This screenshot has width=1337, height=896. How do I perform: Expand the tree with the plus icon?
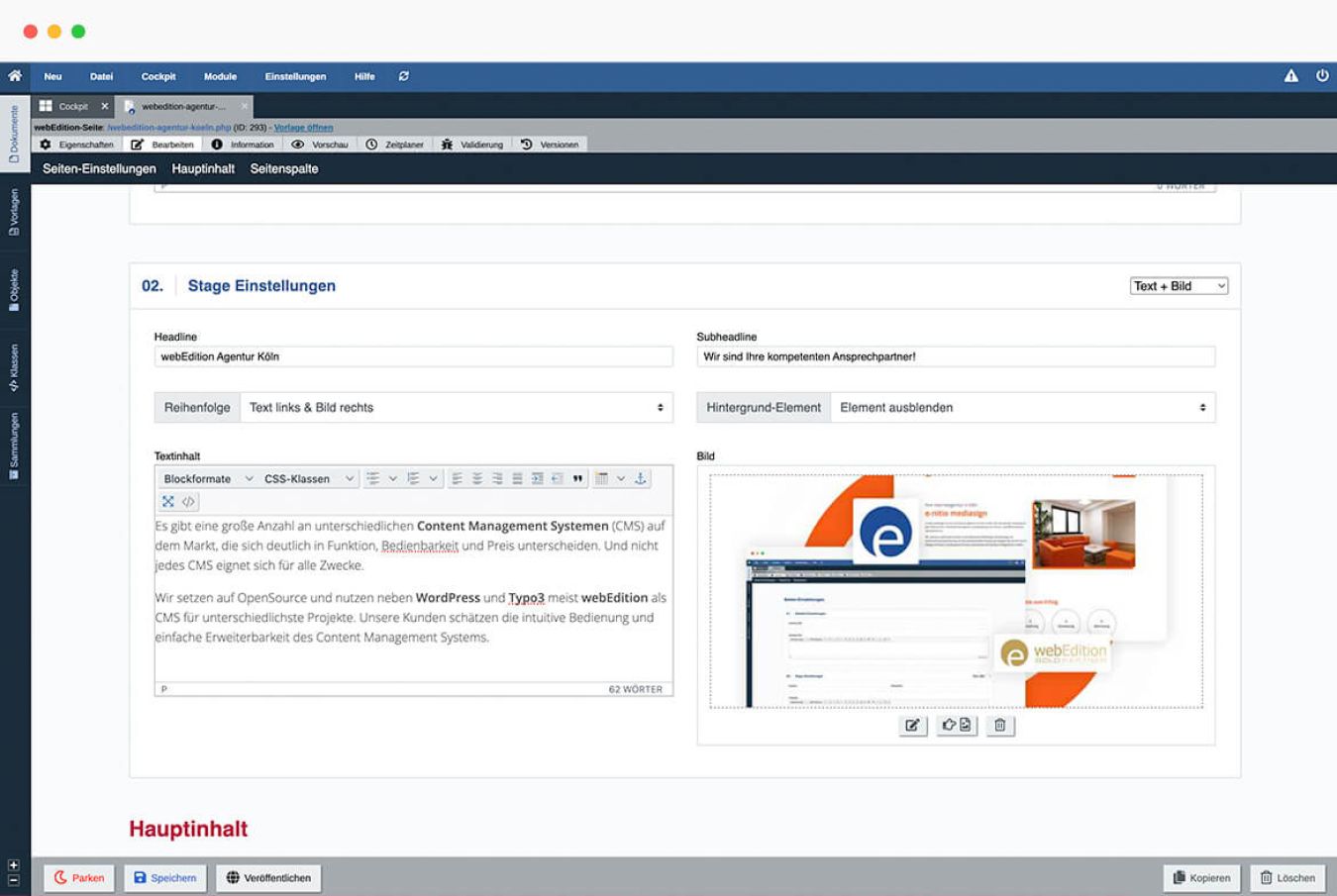click(13, 864)
